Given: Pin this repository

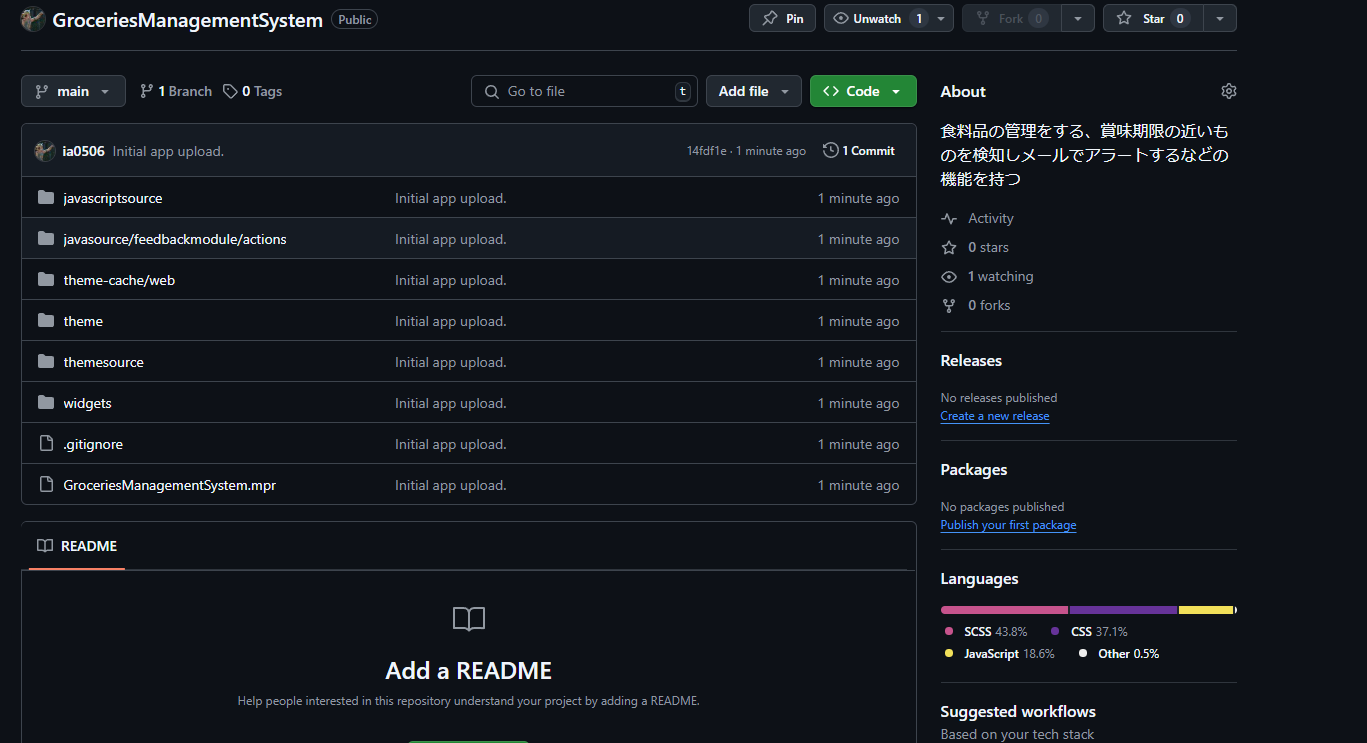Looking at the screenshot, I should click(782, 17).
